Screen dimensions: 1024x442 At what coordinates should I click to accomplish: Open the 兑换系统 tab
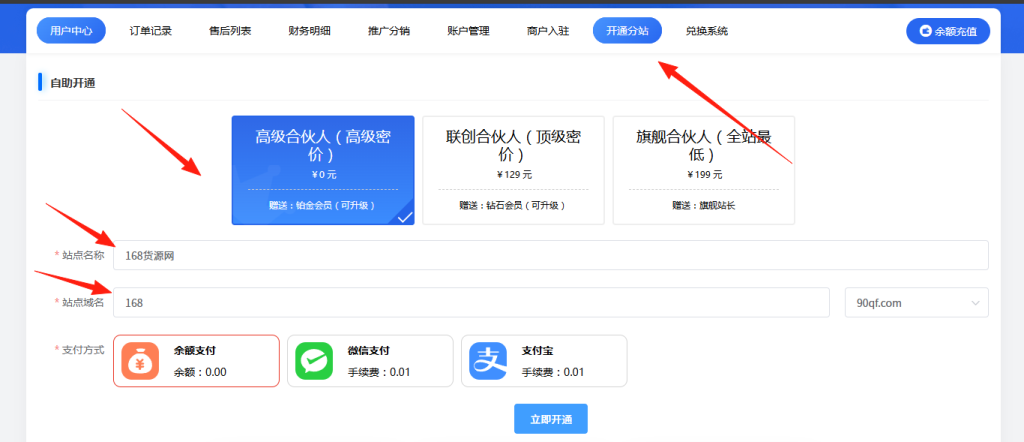[x=707, y=31]
